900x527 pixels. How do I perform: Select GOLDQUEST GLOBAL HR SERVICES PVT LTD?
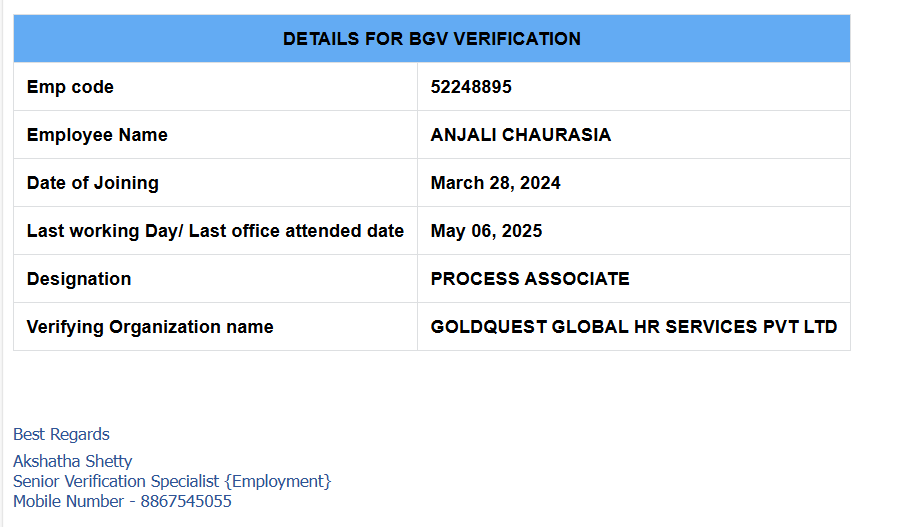click(633, 327)
